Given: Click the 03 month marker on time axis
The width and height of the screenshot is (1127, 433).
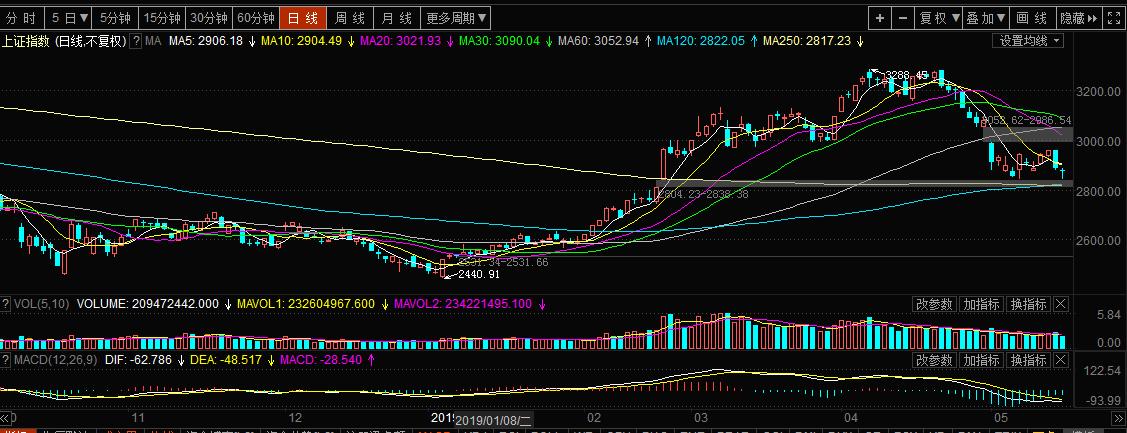Looking at the screenshot, I should point(700,418).
